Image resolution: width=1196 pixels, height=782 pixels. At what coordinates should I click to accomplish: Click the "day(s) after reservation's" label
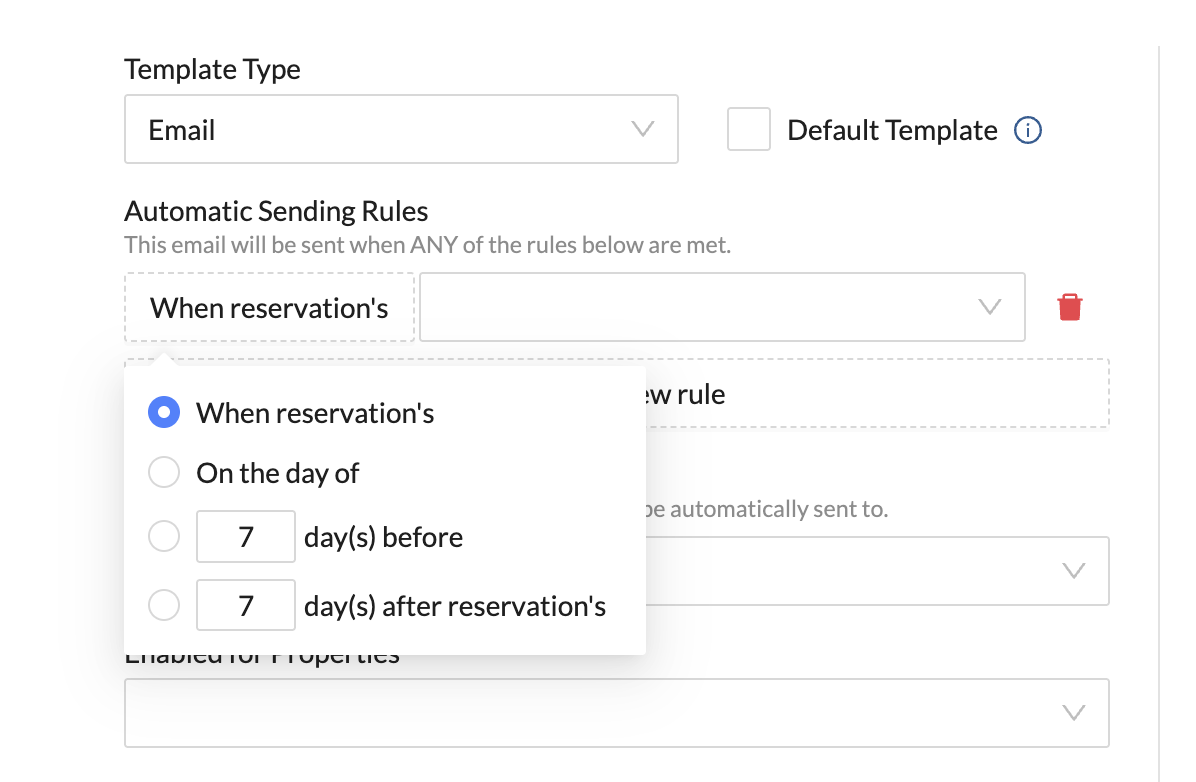tap(455, 605)
